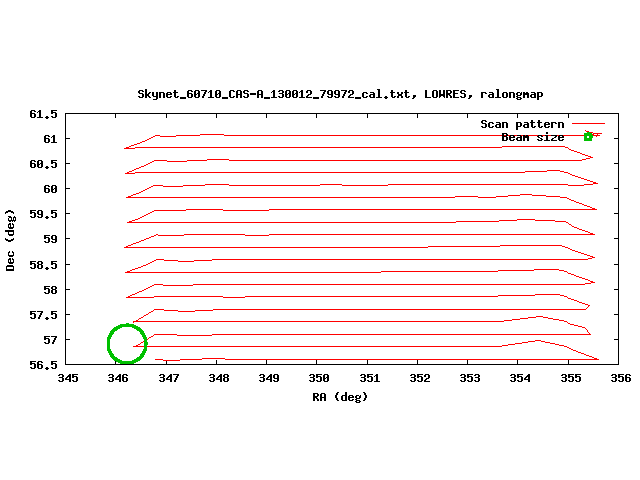Click the x-axis tick label 352
This screenshot has height=480, width=640.
click(420, 378)
